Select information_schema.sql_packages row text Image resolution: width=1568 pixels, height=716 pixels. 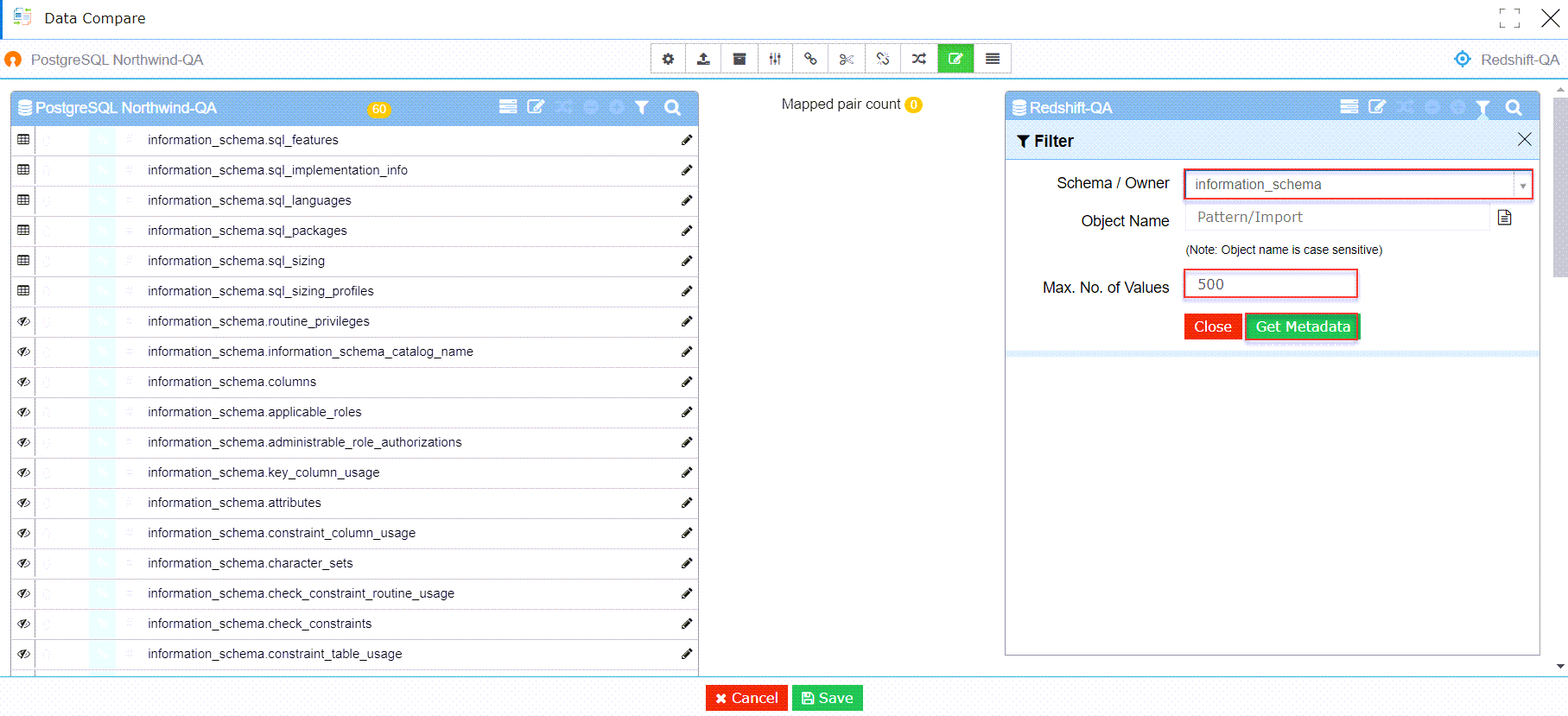click(x=247, y=231)
